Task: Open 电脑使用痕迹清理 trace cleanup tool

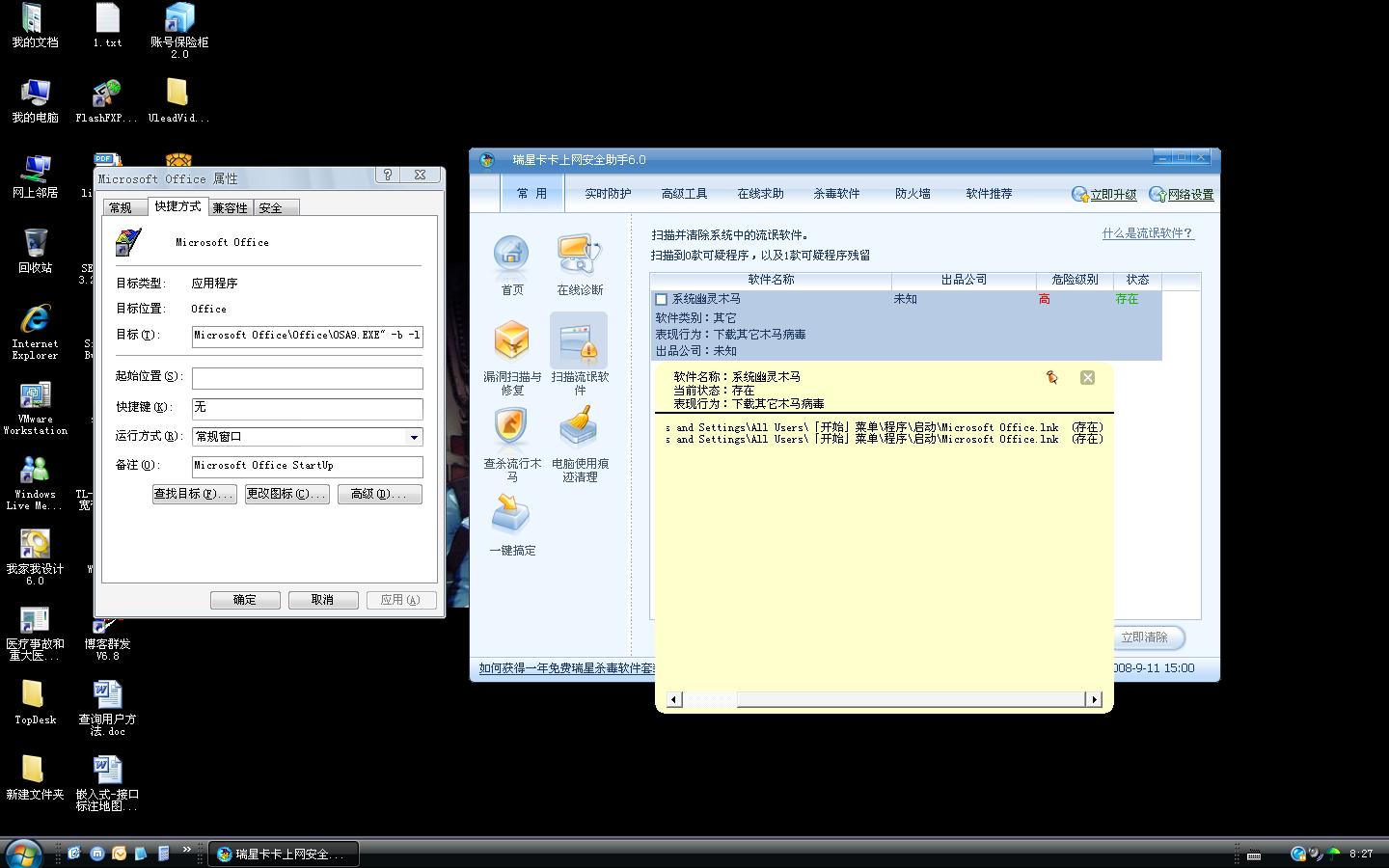Action: click(580, 444)
